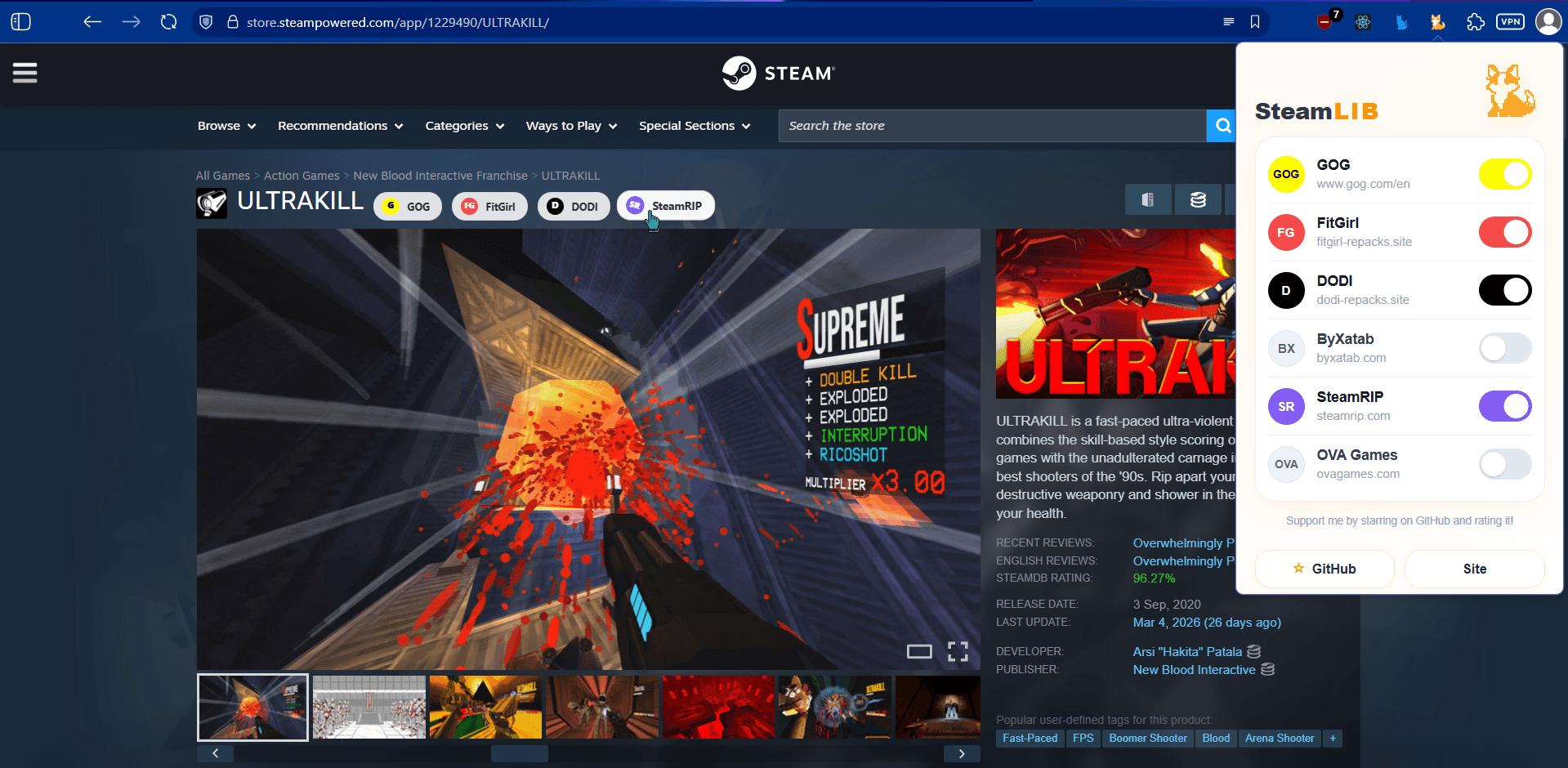This screenshot has height=768, width=1568.
Task: Select the Boomer Shooter tag
Action: (x=1148, y=738)
